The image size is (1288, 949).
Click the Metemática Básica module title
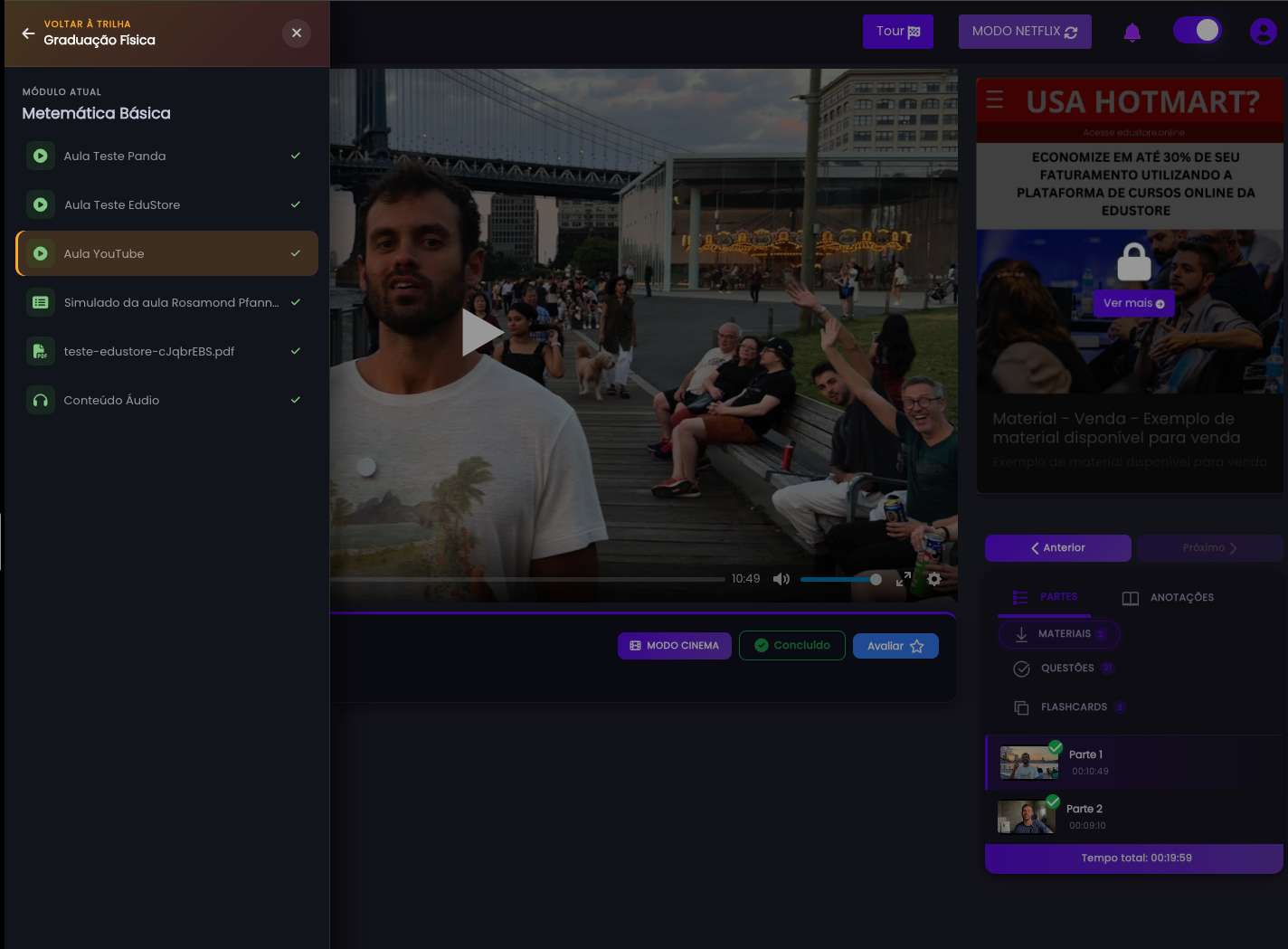pyautogui.click(x=97, y=113)
